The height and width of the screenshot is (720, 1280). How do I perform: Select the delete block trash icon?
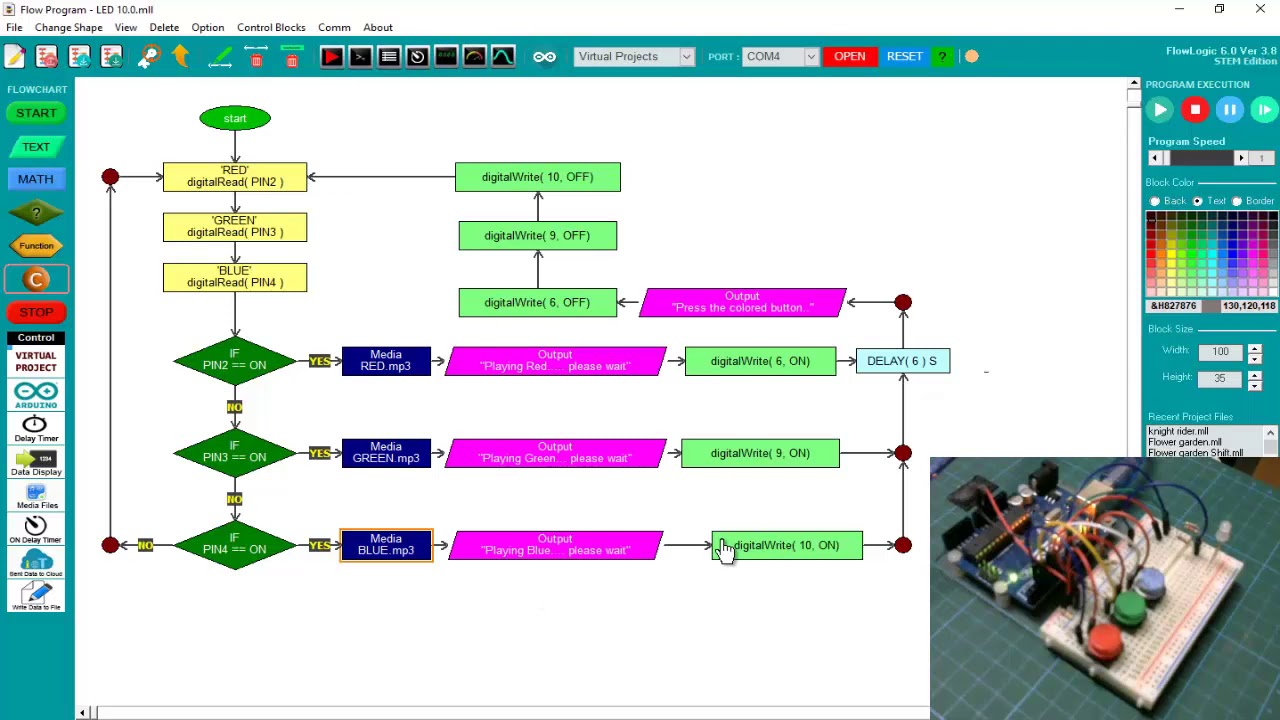[x=292, y=57]
